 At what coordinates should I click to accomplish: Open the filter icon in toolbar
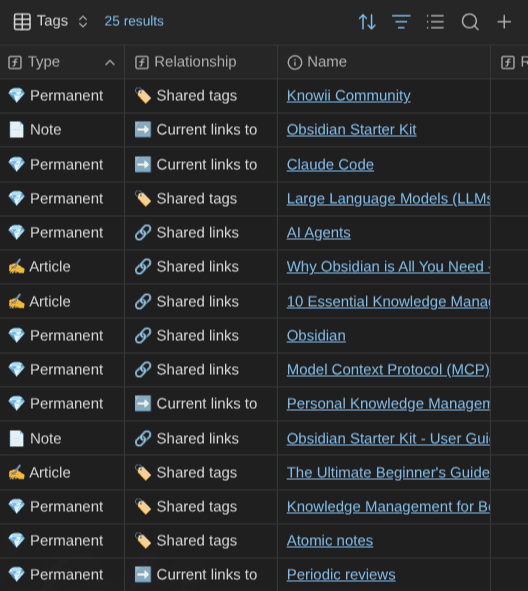click(x=401, y=22)
